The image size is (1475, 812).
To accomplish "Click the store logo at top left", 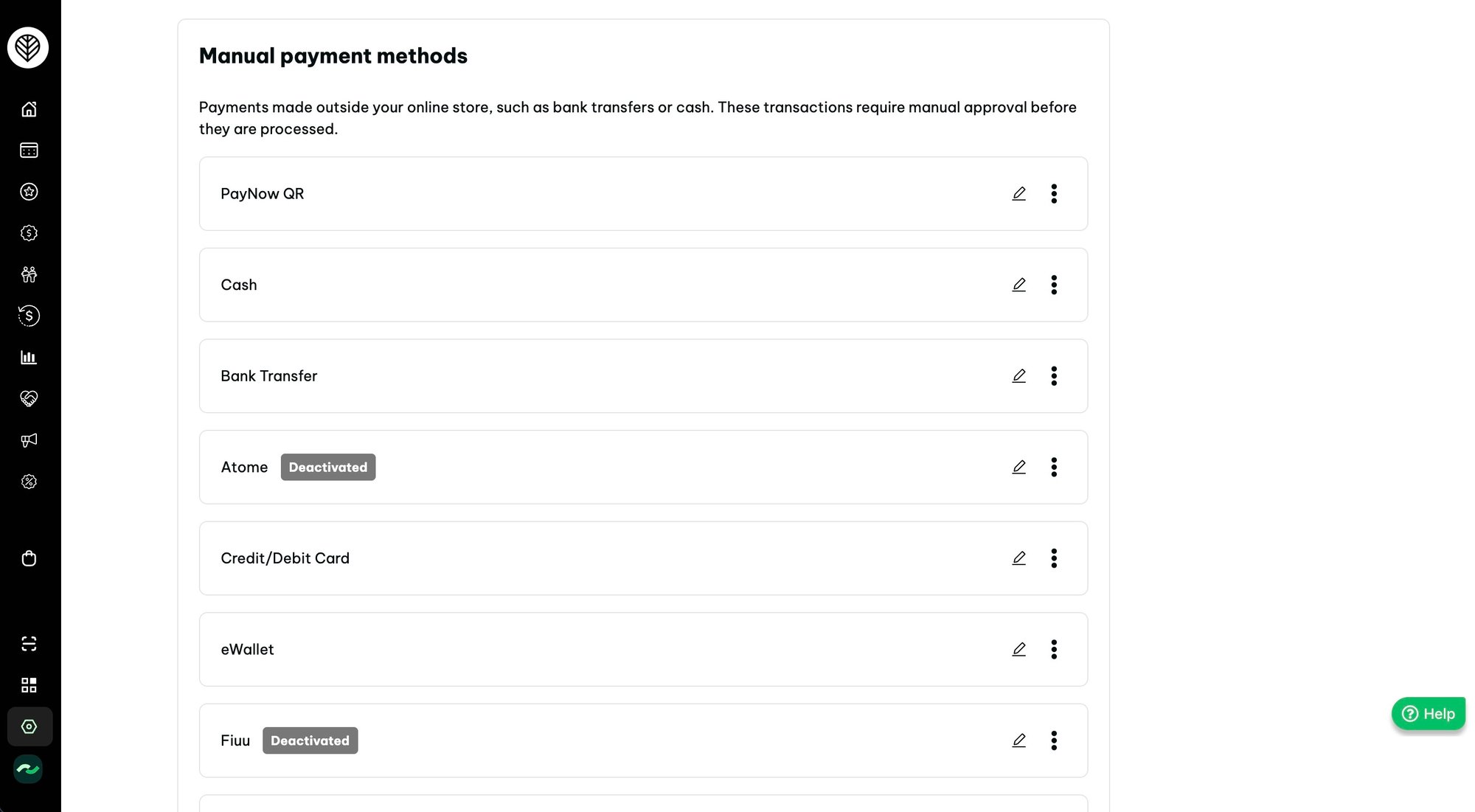I will coord(28,48).
